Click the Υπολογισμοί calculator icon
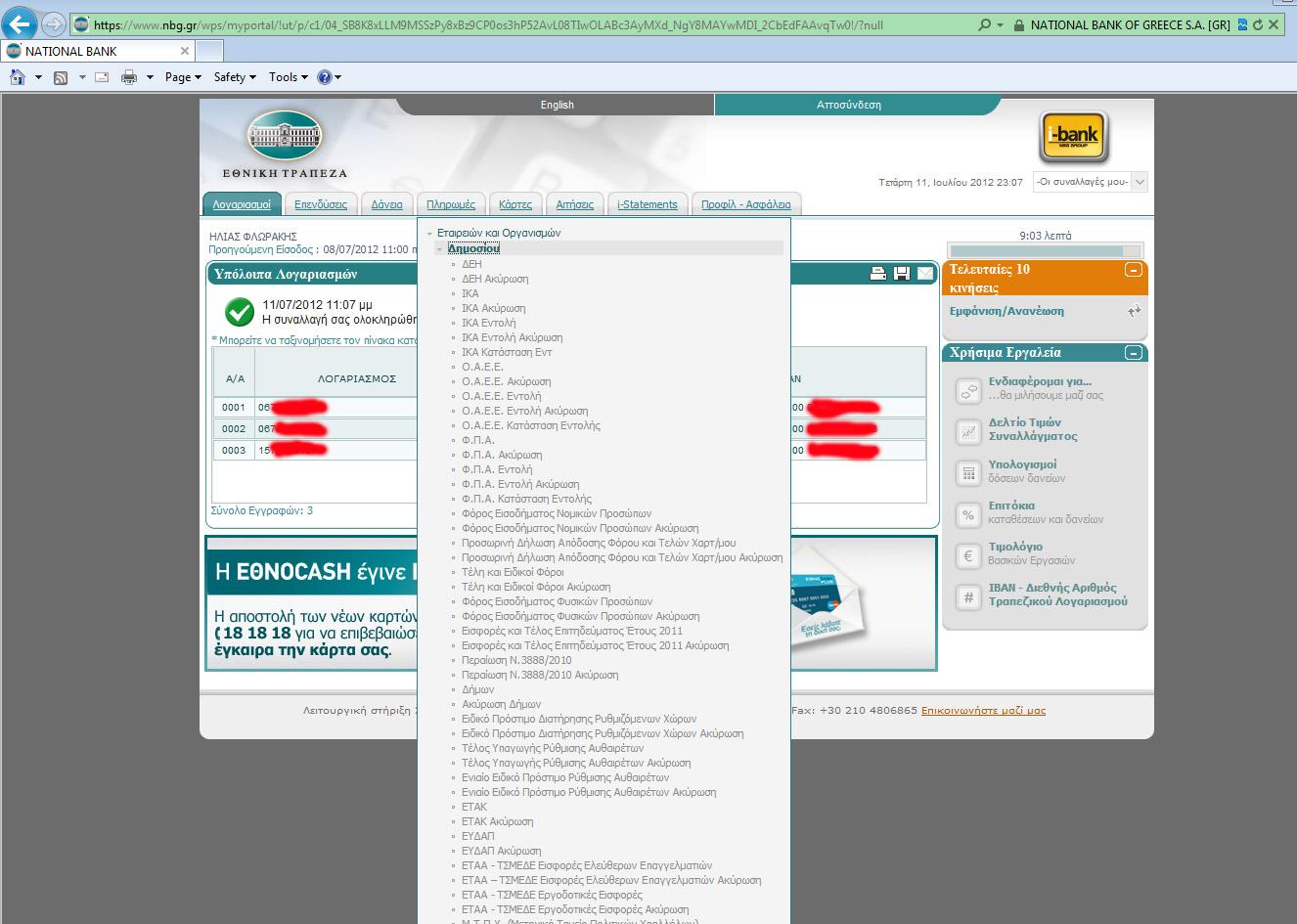The width and height of the screenshot is (1297, 924). tap(968, 473)
